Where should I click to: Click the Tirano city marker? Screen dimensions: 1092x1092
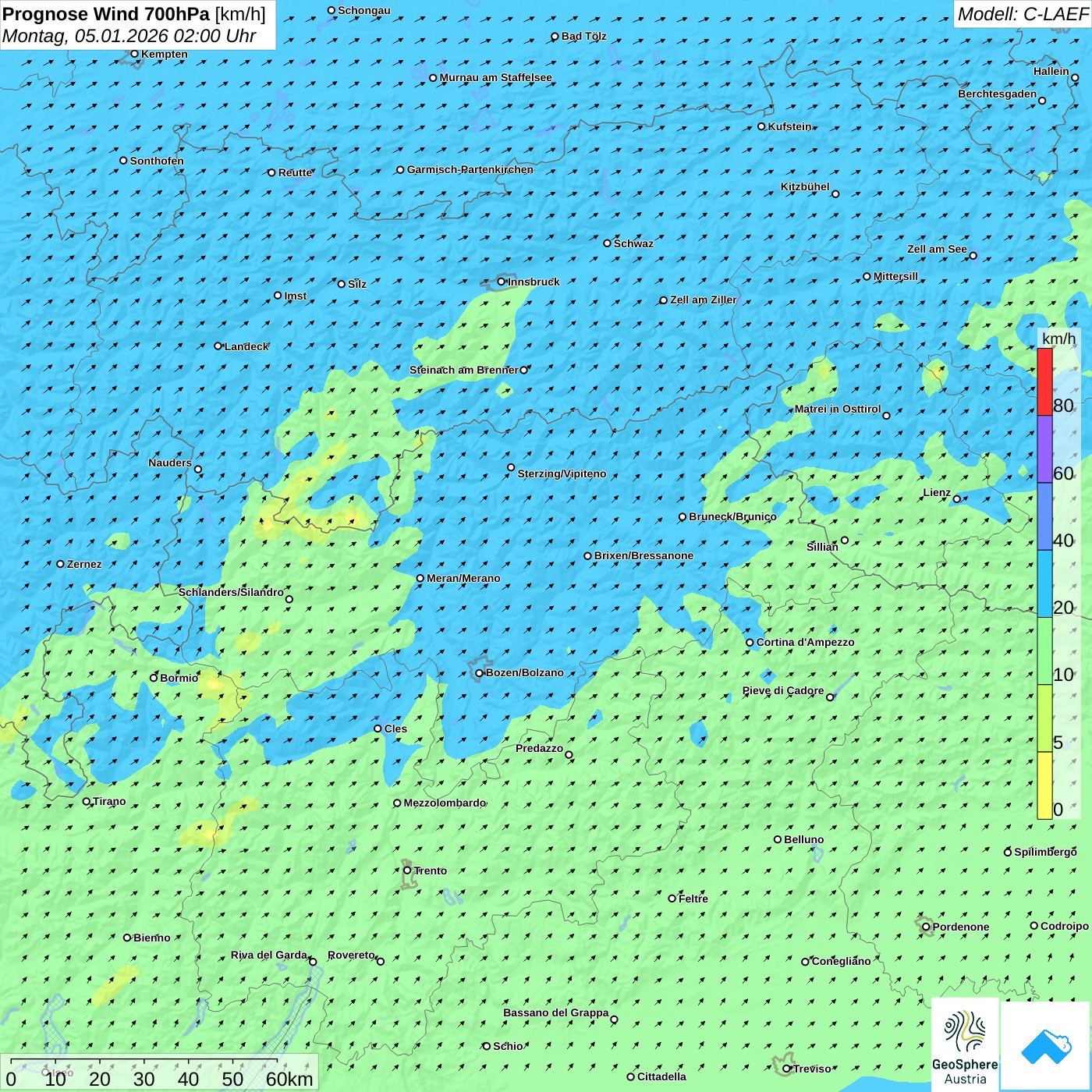pyautogui.click(x=87, y=801)
